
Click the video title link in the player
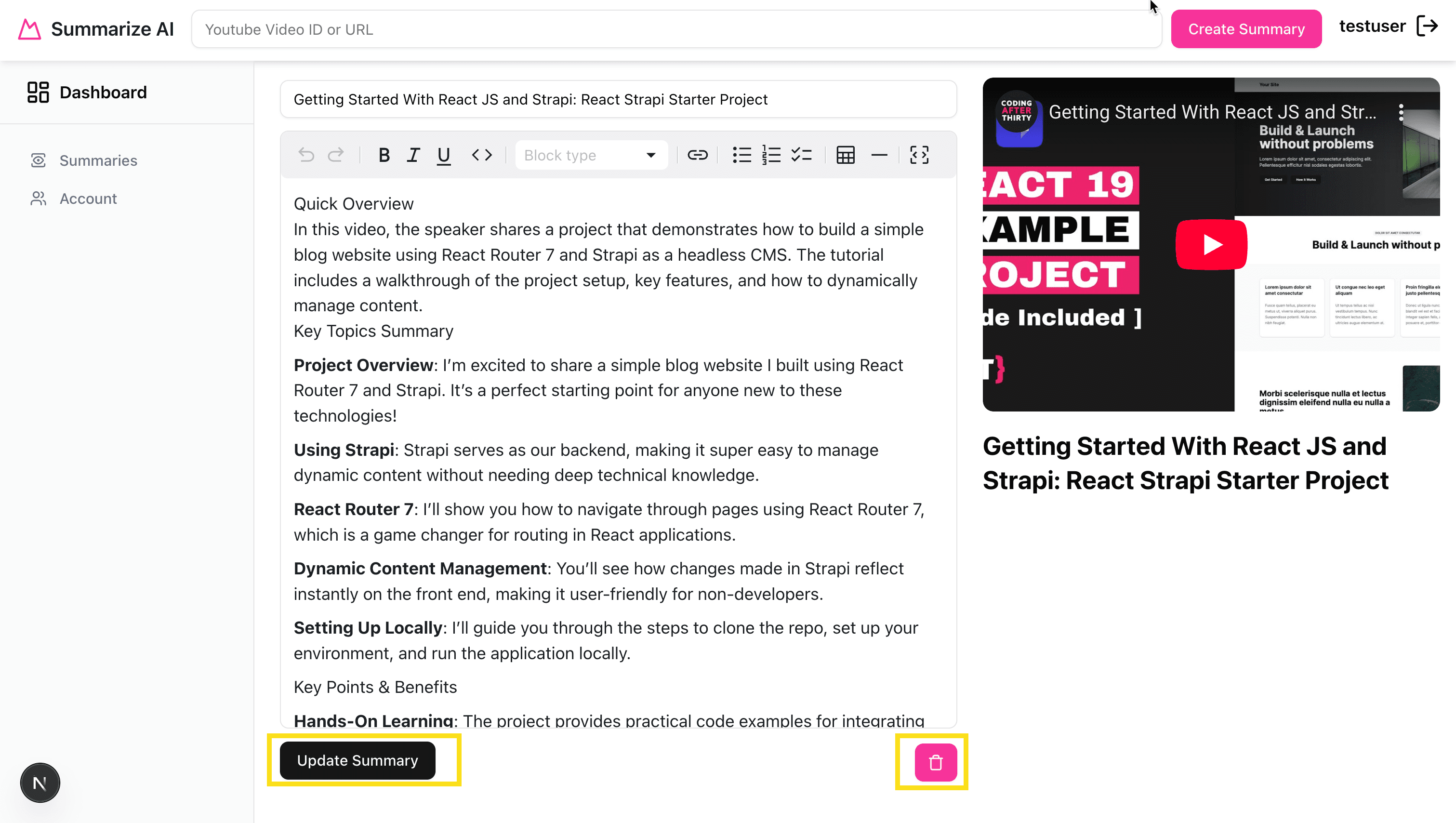click(x=1212, y=112)
